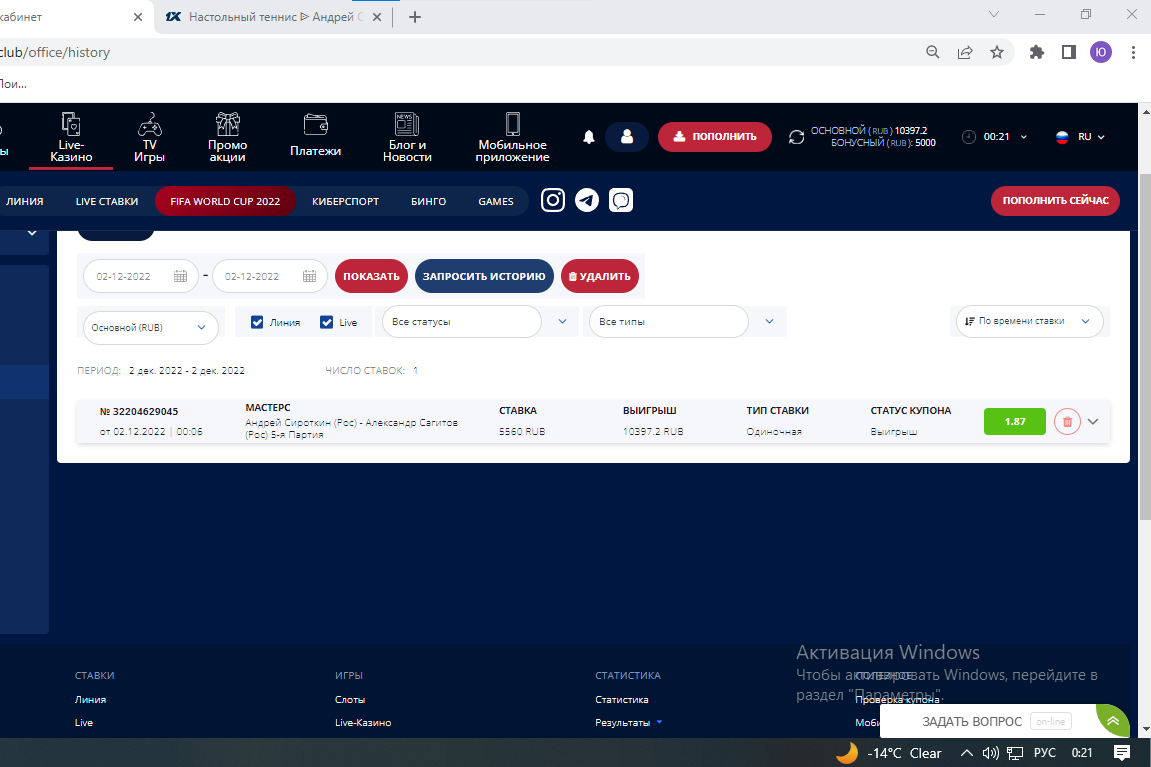Open the Mobile app phone icon
This screenshot has width=1151, height=767.
(512, 125)
